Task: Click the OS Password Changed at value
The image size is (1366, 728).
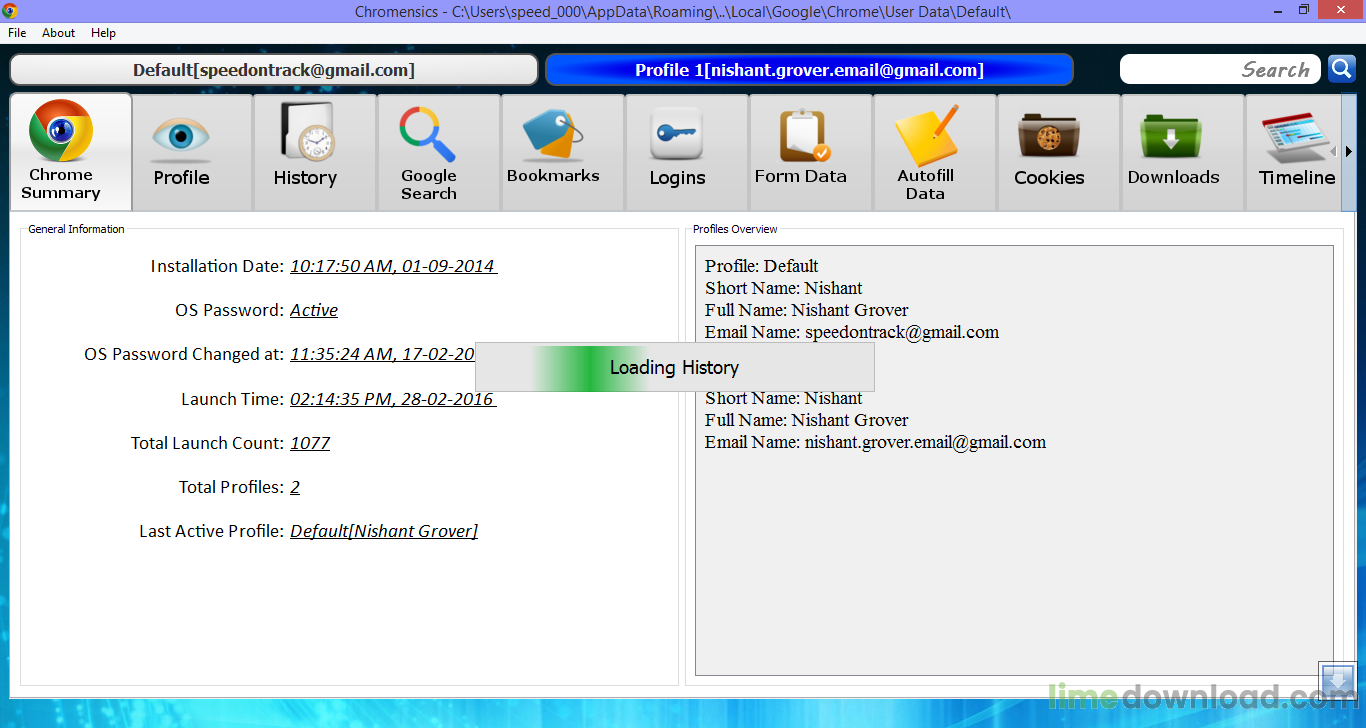Action: (x=382, y=354)
